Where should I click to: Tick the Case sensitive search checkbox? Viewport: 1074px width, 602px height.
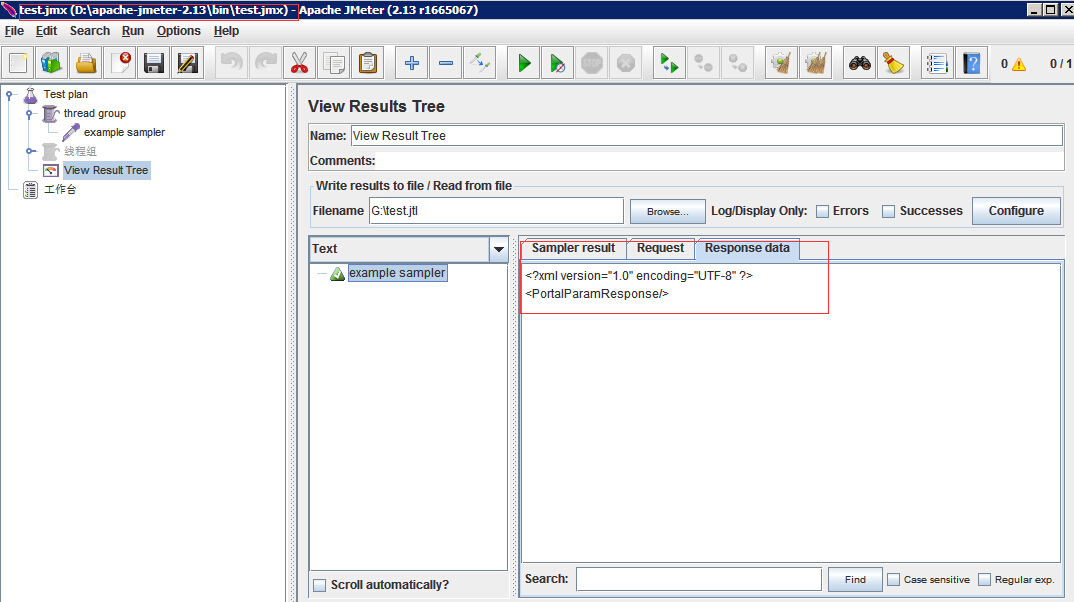894,580
